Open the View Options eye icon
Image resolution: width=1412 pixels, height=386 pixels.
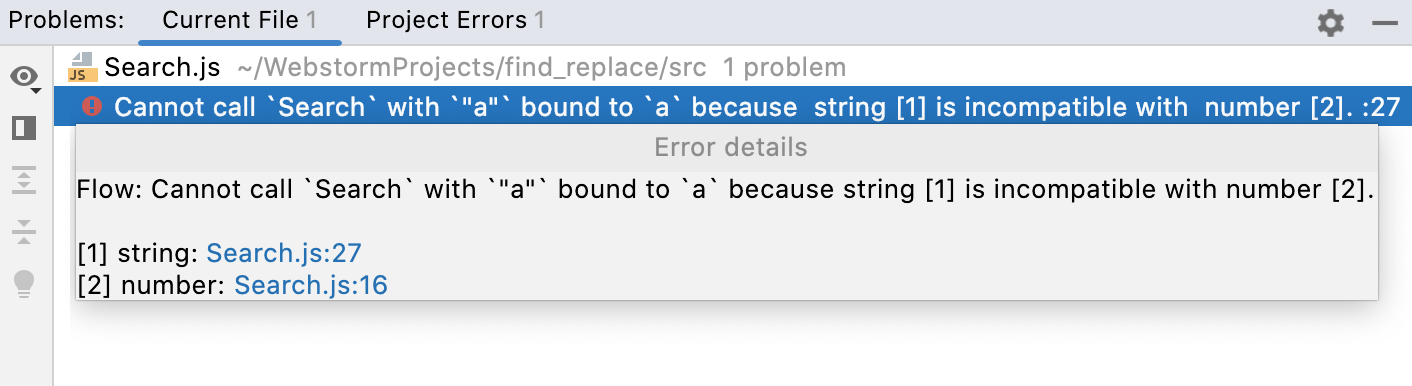[26, 77]
